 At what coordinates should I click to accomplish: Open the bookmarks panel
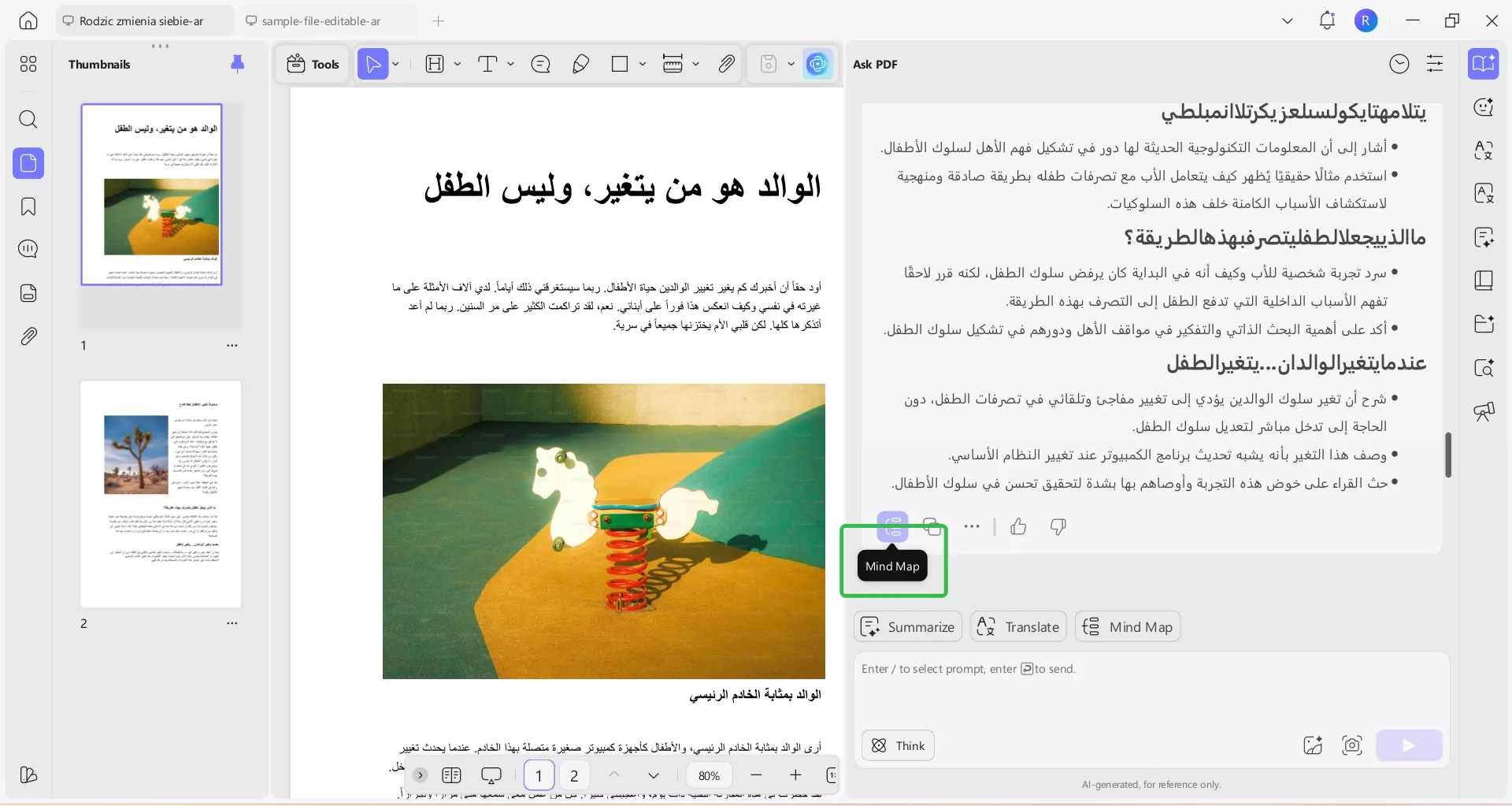click(28, 206)
